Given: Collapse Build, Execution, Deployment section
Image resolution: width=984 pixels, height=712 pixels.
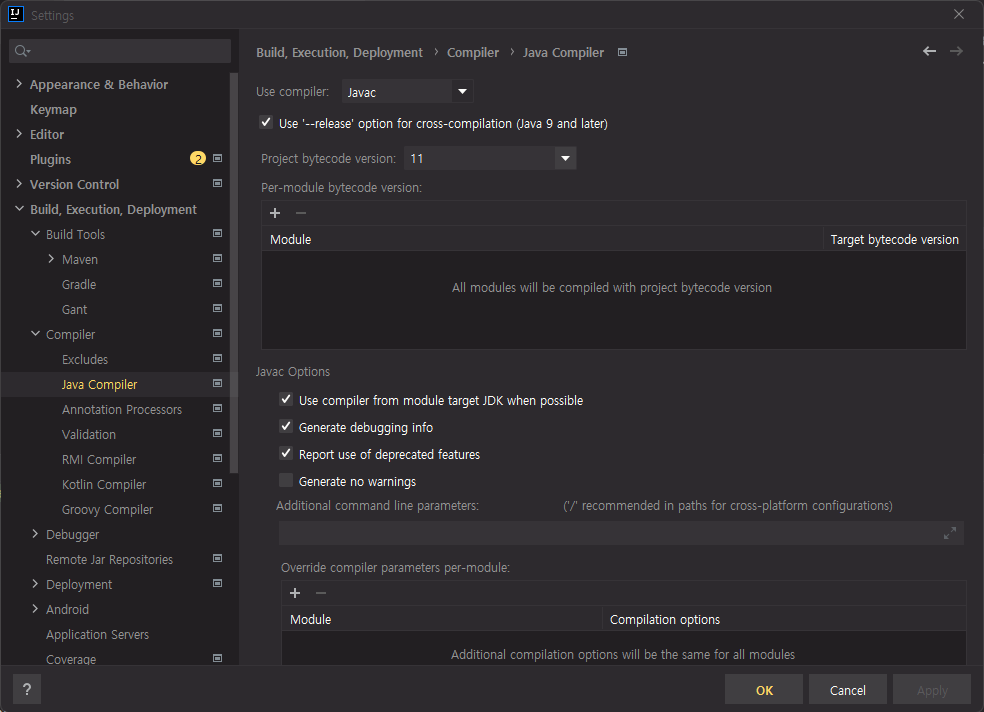Looking at the screenshot, I should (x=19, y=209).
